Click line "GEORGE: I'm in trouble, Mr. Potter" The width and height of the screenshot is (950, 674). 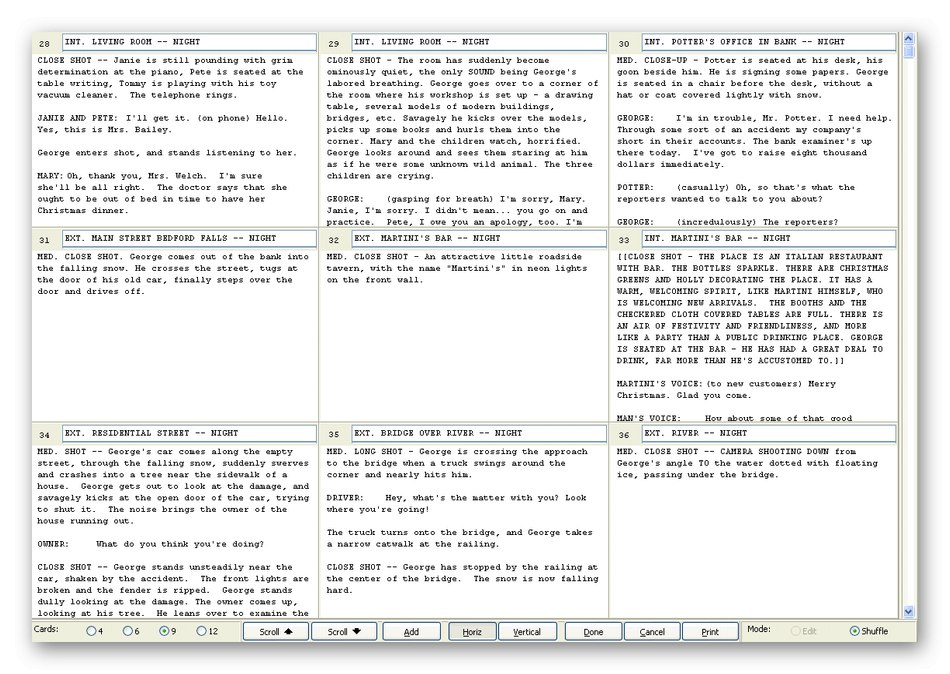click(x=754, y=118)
